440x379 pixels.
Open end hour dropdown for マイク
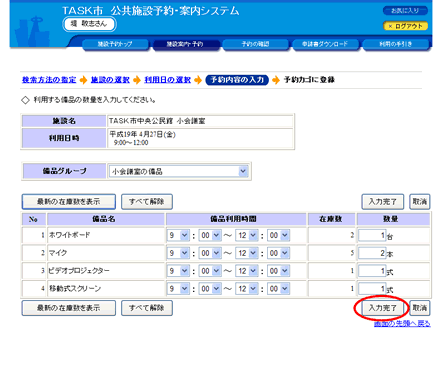(247, 253)
